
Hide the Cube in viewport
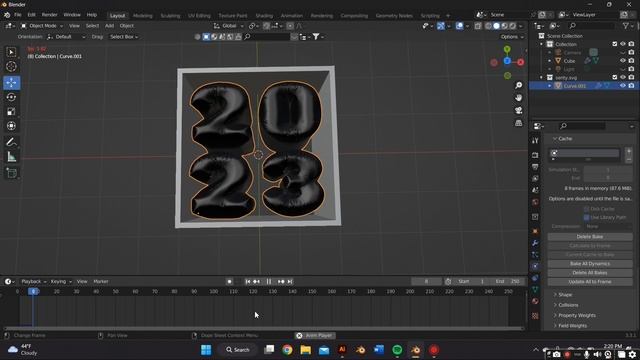[x=623, y=61]
